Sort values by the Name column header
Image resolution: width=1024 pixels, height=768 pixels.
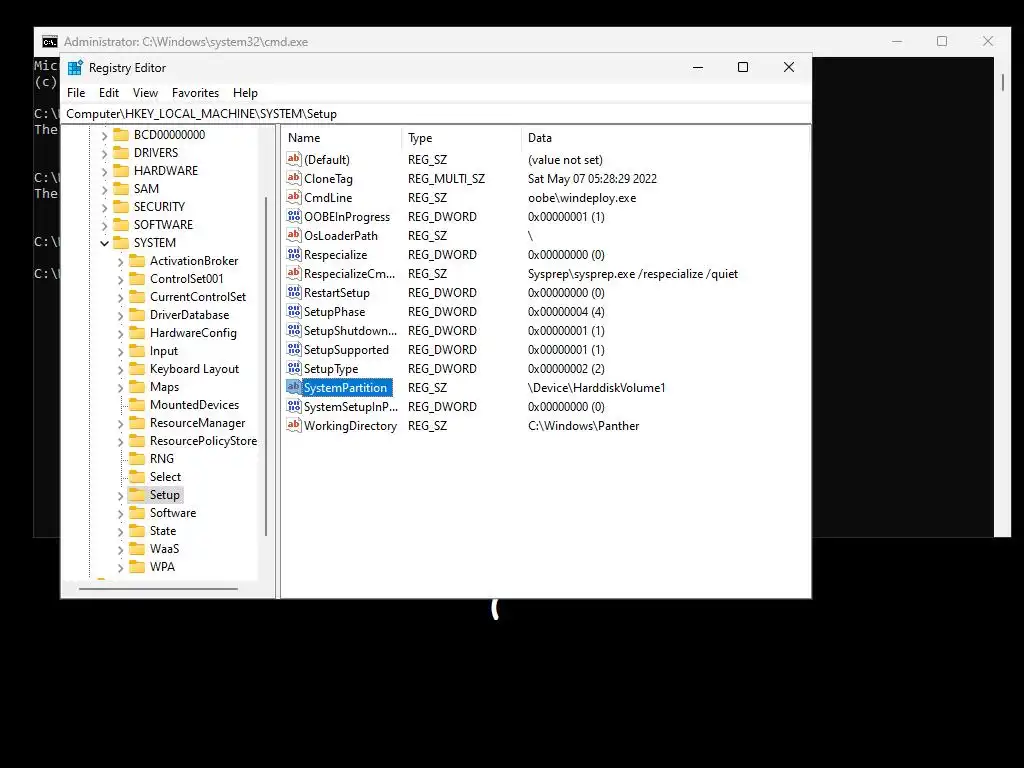click(x=342, y=138)
